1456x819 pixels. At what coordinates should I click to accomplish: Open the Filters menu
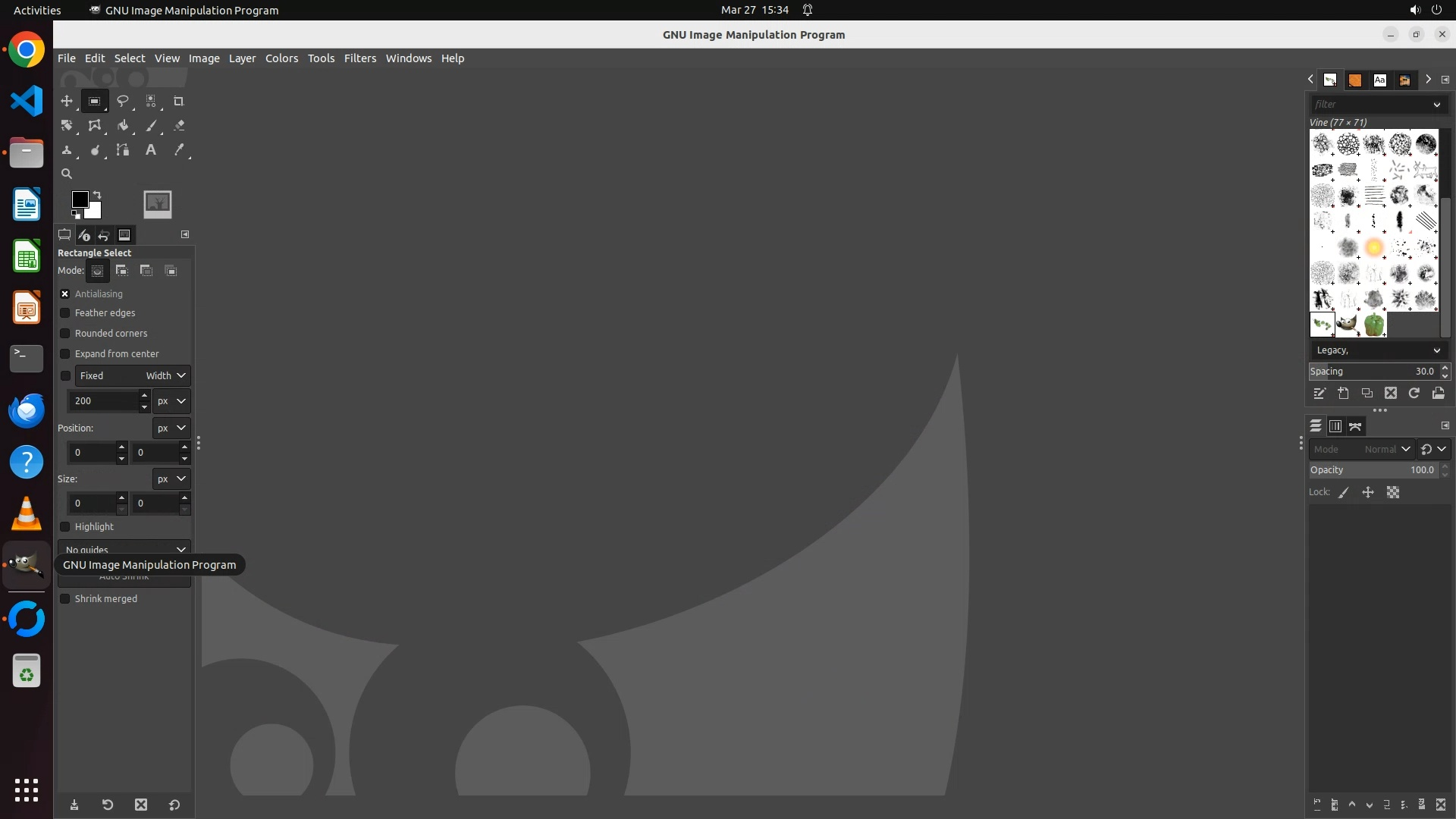[x=359, y=58]
